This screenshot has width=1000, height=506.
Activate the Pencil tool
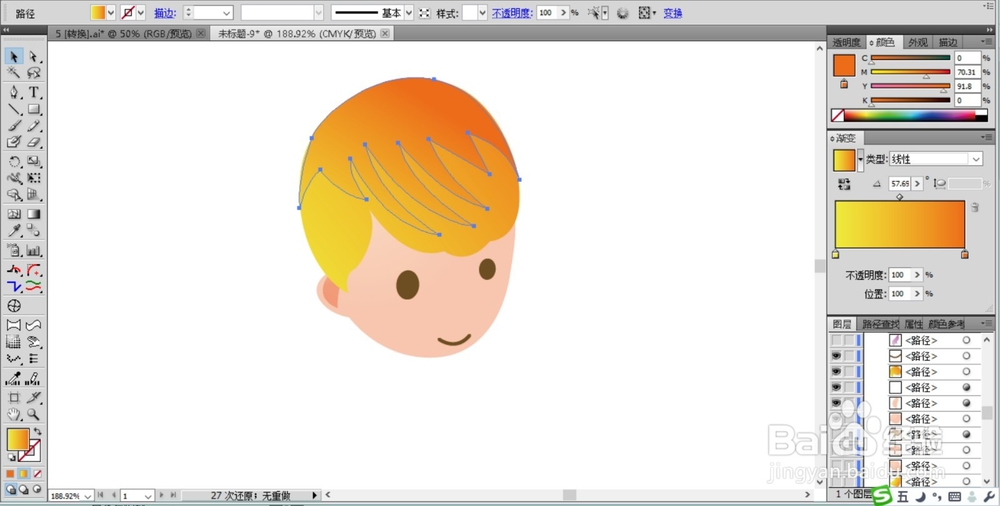tap(33, 126)
